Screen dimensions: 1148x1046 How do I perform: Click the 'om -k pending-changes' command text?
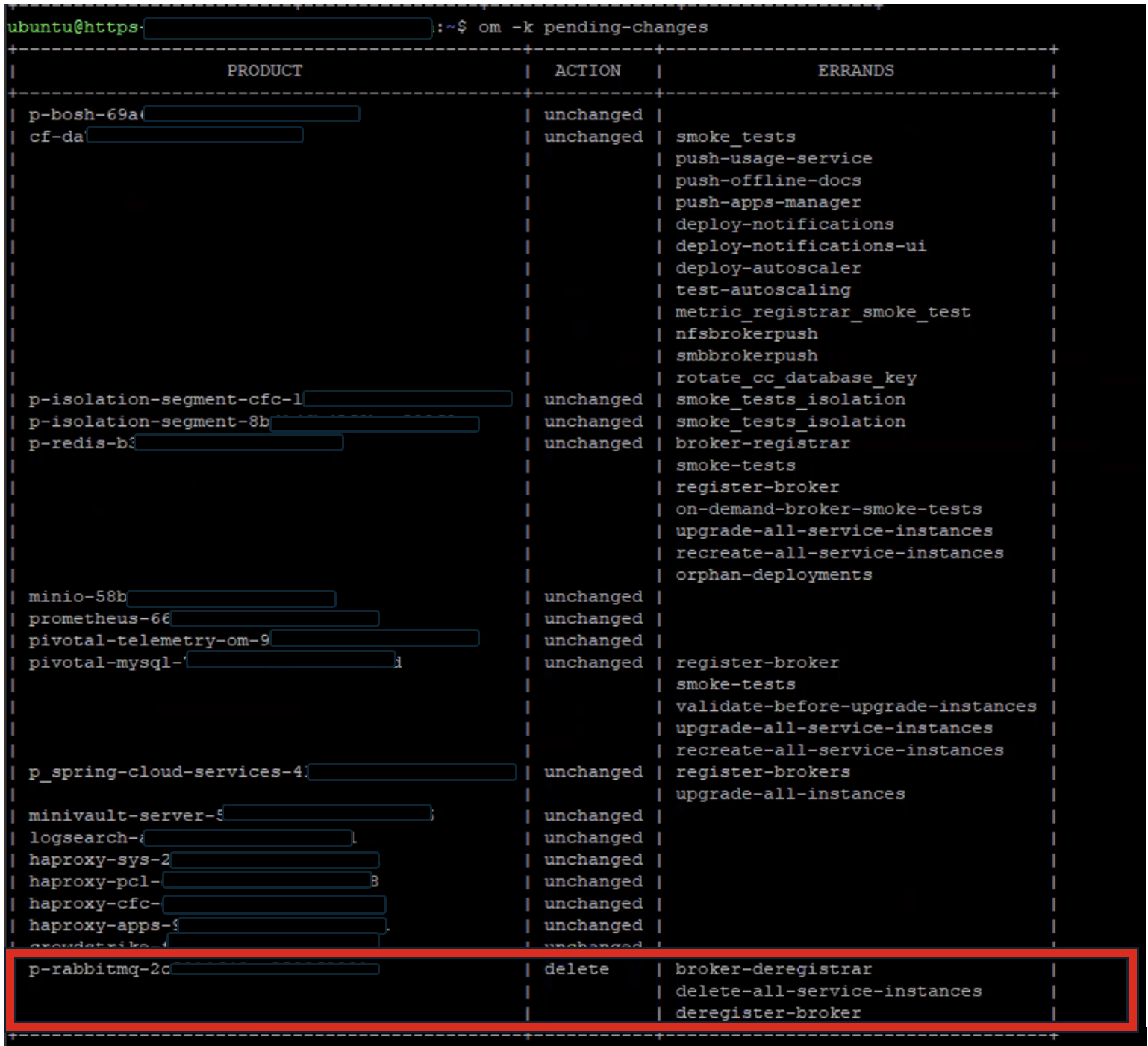(593, 28)
